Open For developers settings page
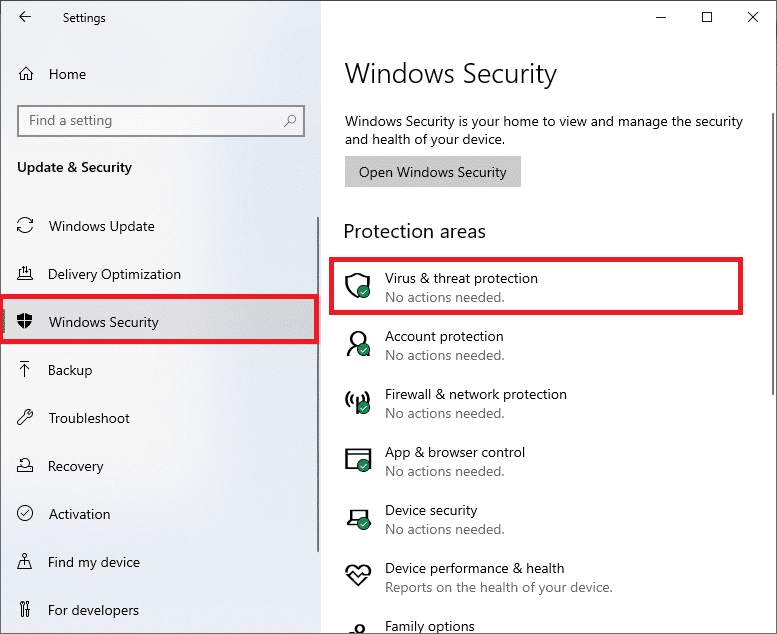The image size is (777, 634). (x=93, y=610)
